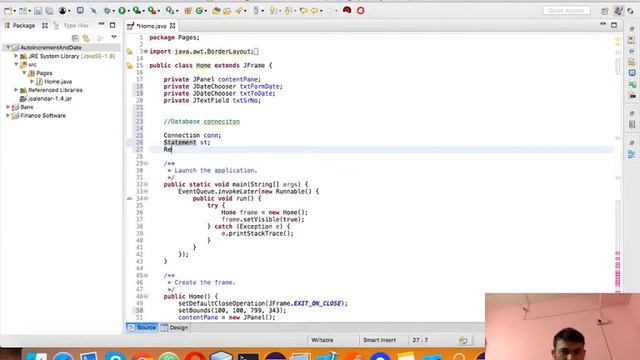
Task: Close the Home.java editor tab
Action: tap(173, 26)
